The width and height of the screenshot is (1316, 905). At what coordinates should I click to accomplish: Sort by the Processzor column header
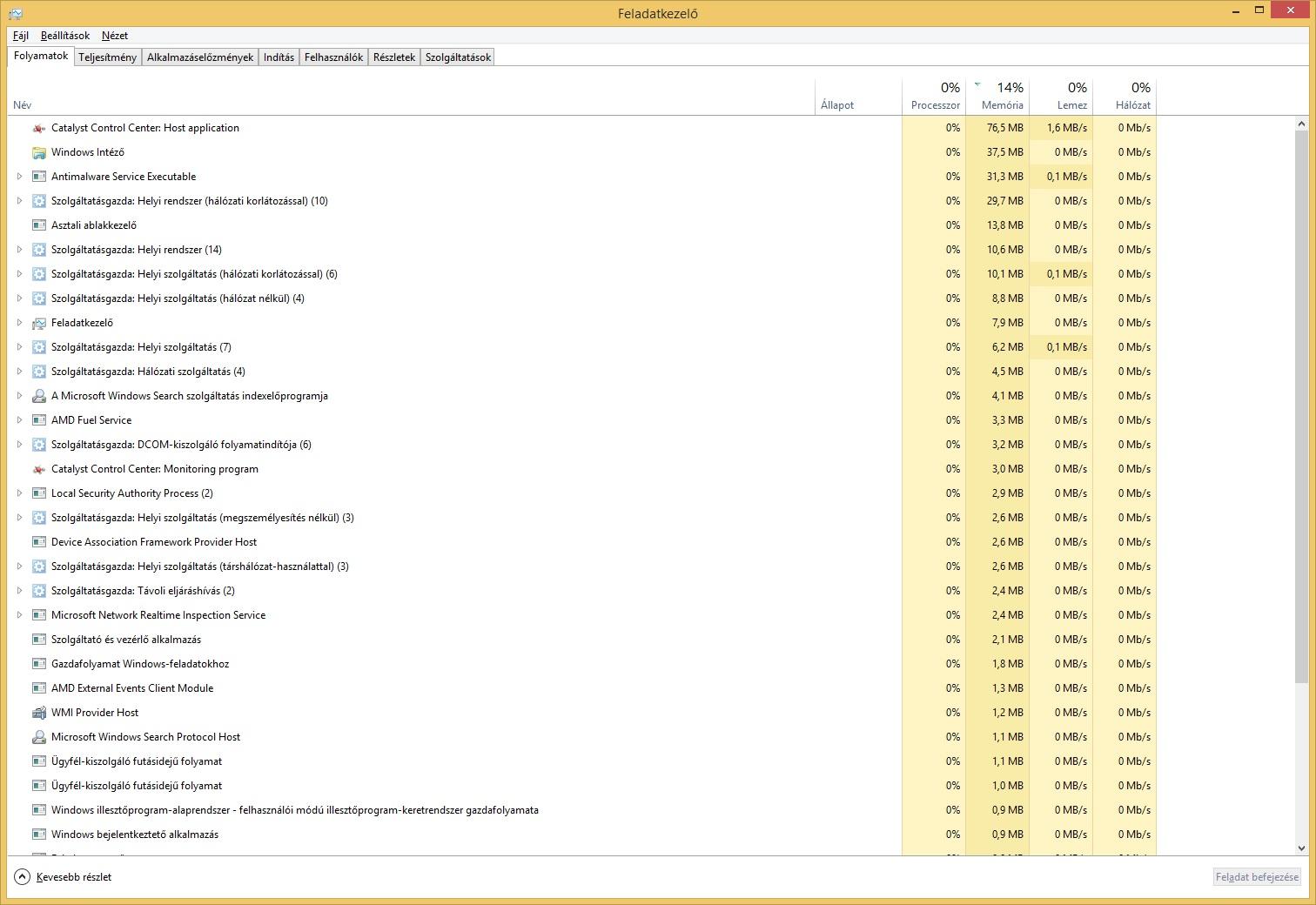tap(934, 97)
